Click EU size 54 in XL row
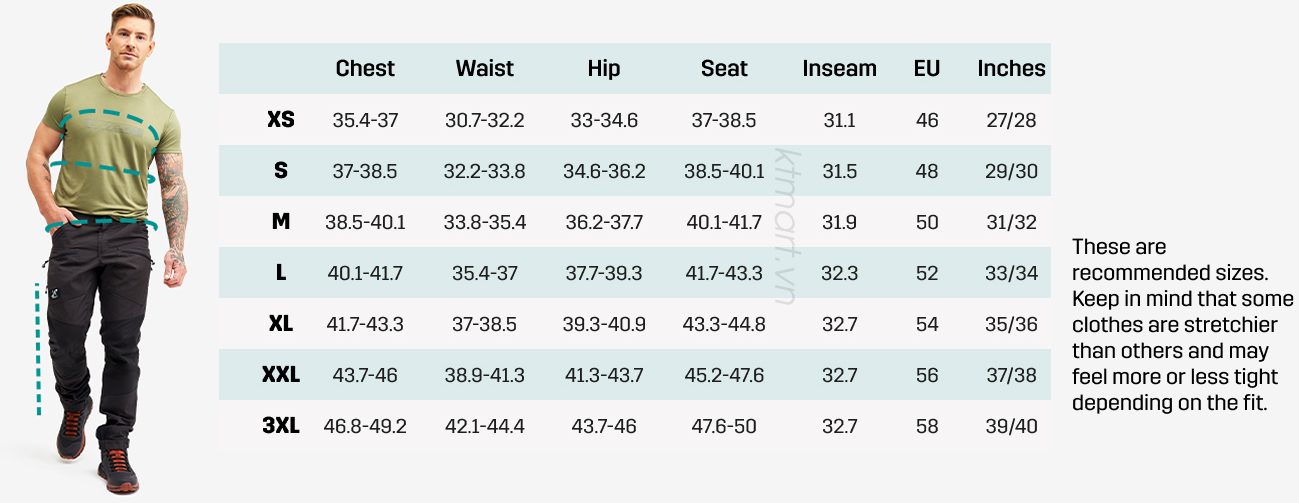Screen dimensions: 1299x503 (927, 324)
